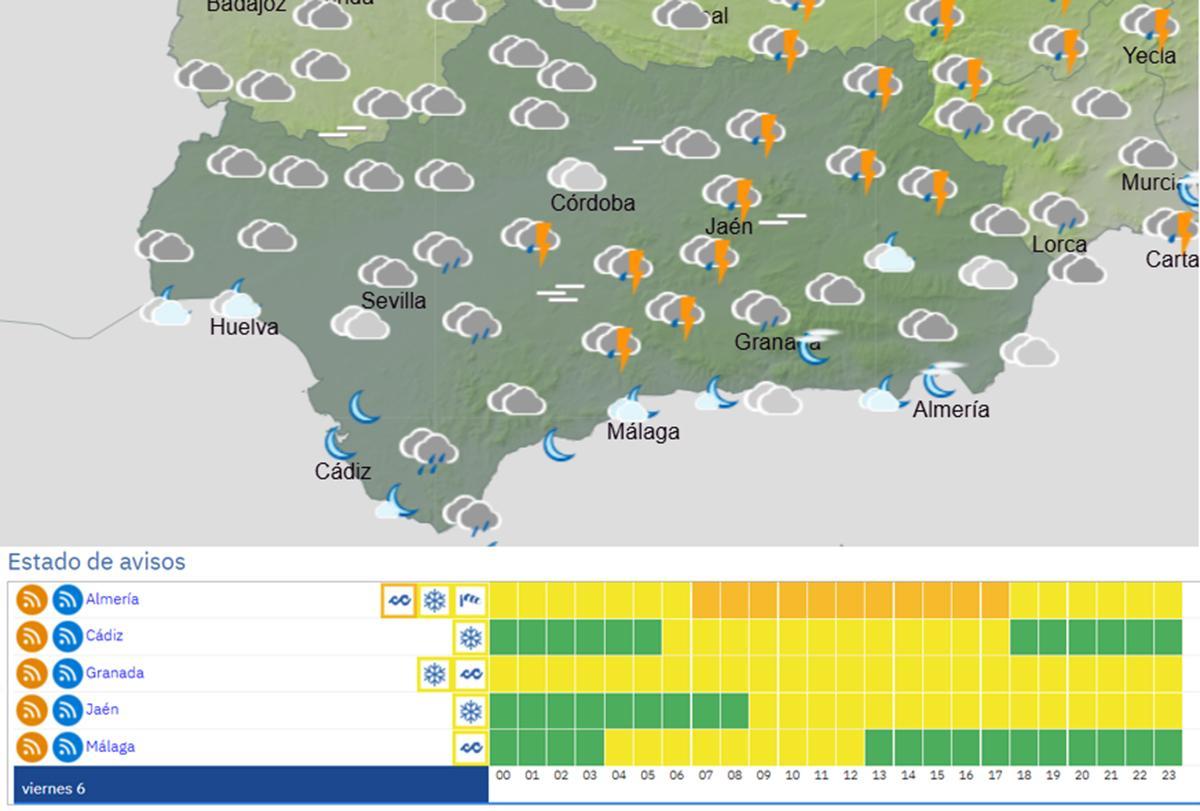Click the orange RSS feed icon for Almería
Image resolution: width=1200 pixels, height=811 pixels.
tap(32, 600)
